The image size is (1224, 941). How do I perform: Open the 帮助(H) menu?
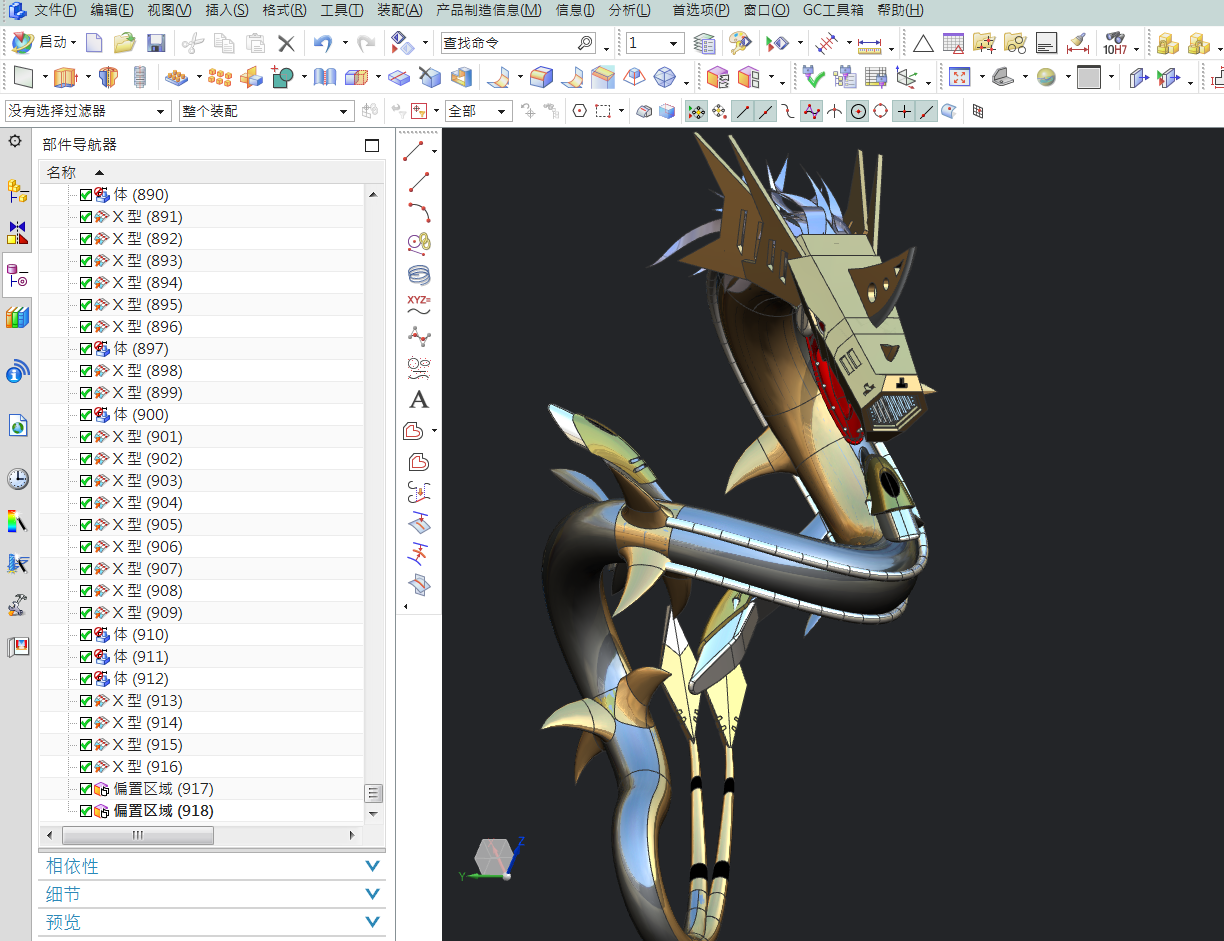pos(900,10)
